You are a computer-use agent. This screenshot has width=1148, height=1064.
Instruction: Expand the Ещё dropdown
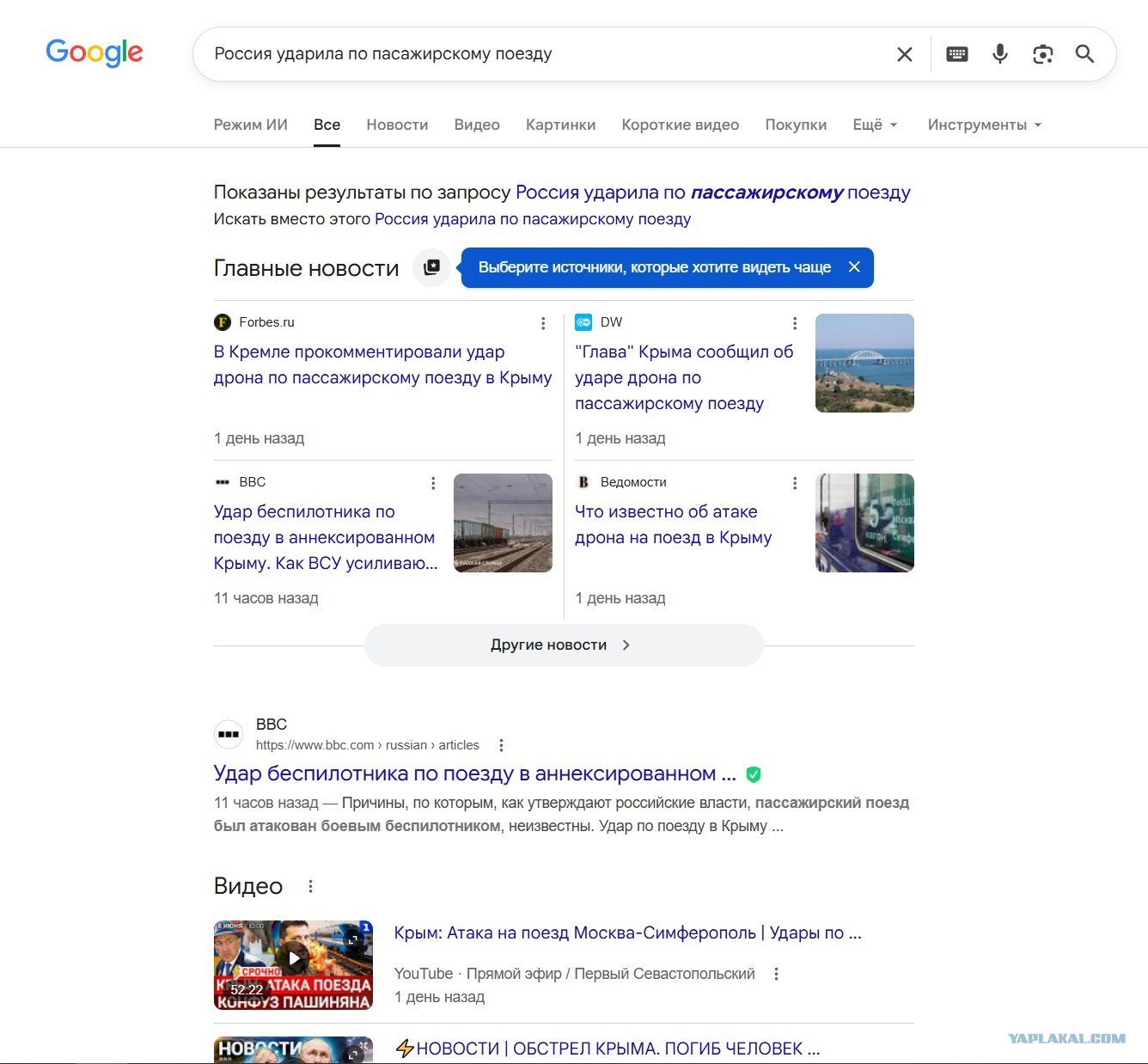pos(876,125)
